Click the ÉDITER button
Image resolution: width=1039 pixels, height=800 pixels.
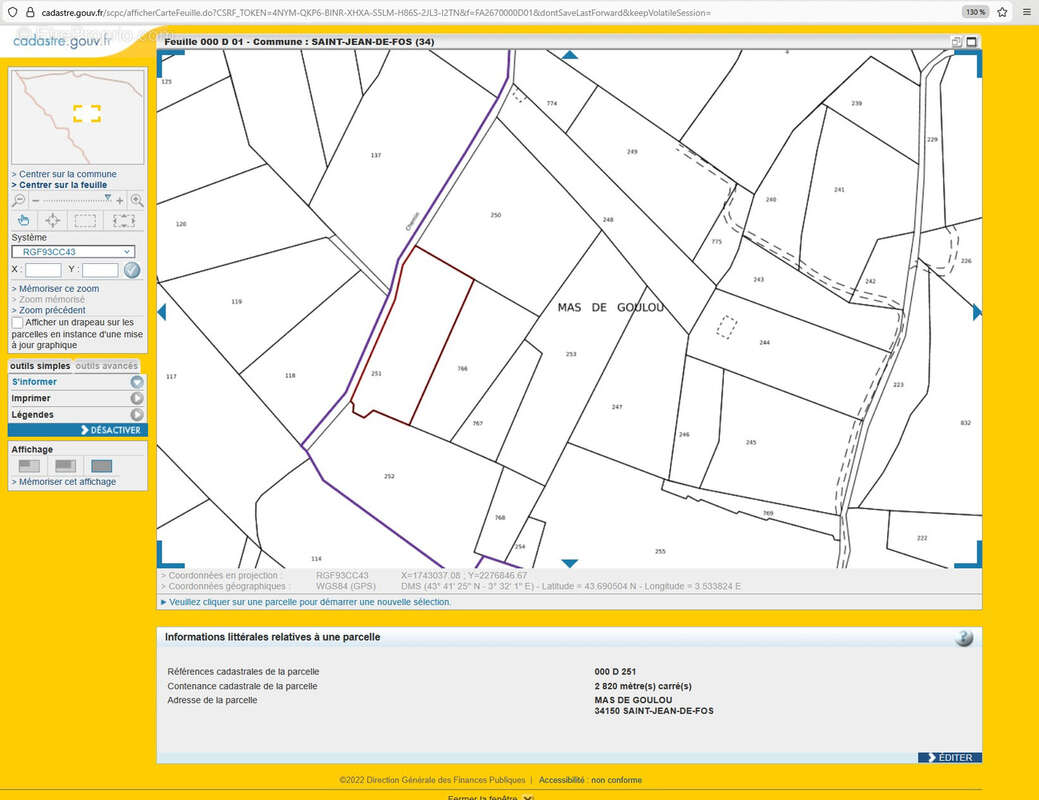949,757
